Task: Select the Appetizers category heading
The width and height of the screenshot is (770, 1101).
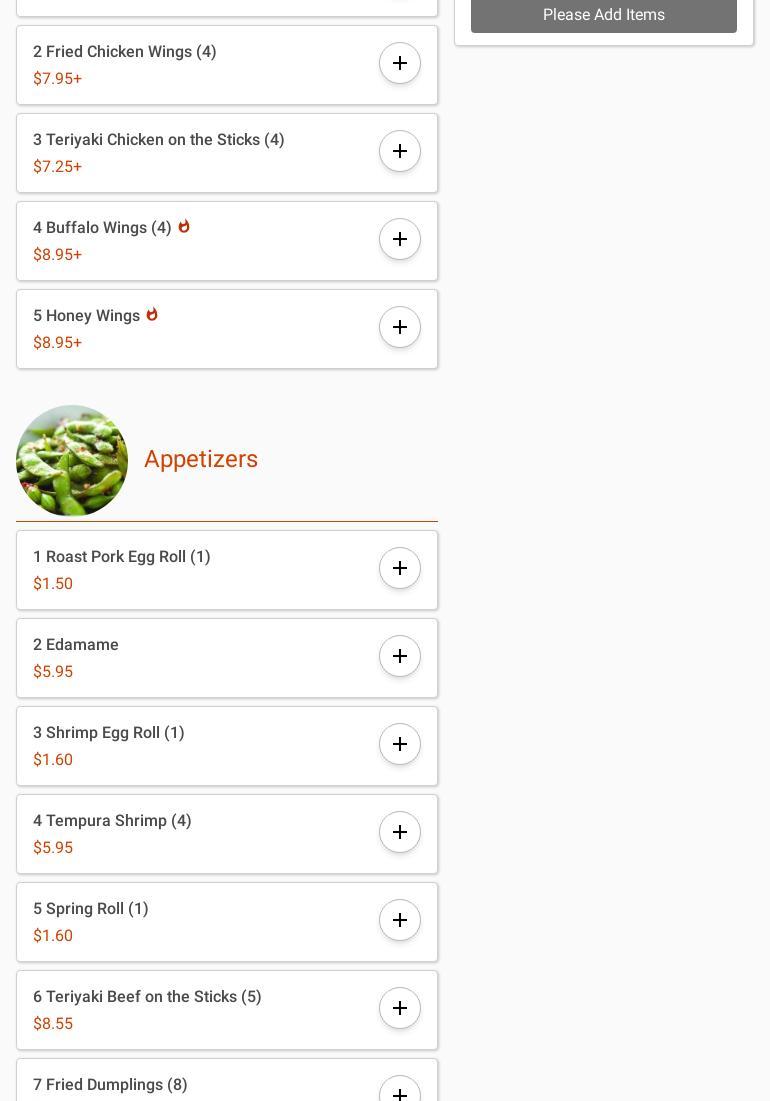Action: (x=201, y=459)
